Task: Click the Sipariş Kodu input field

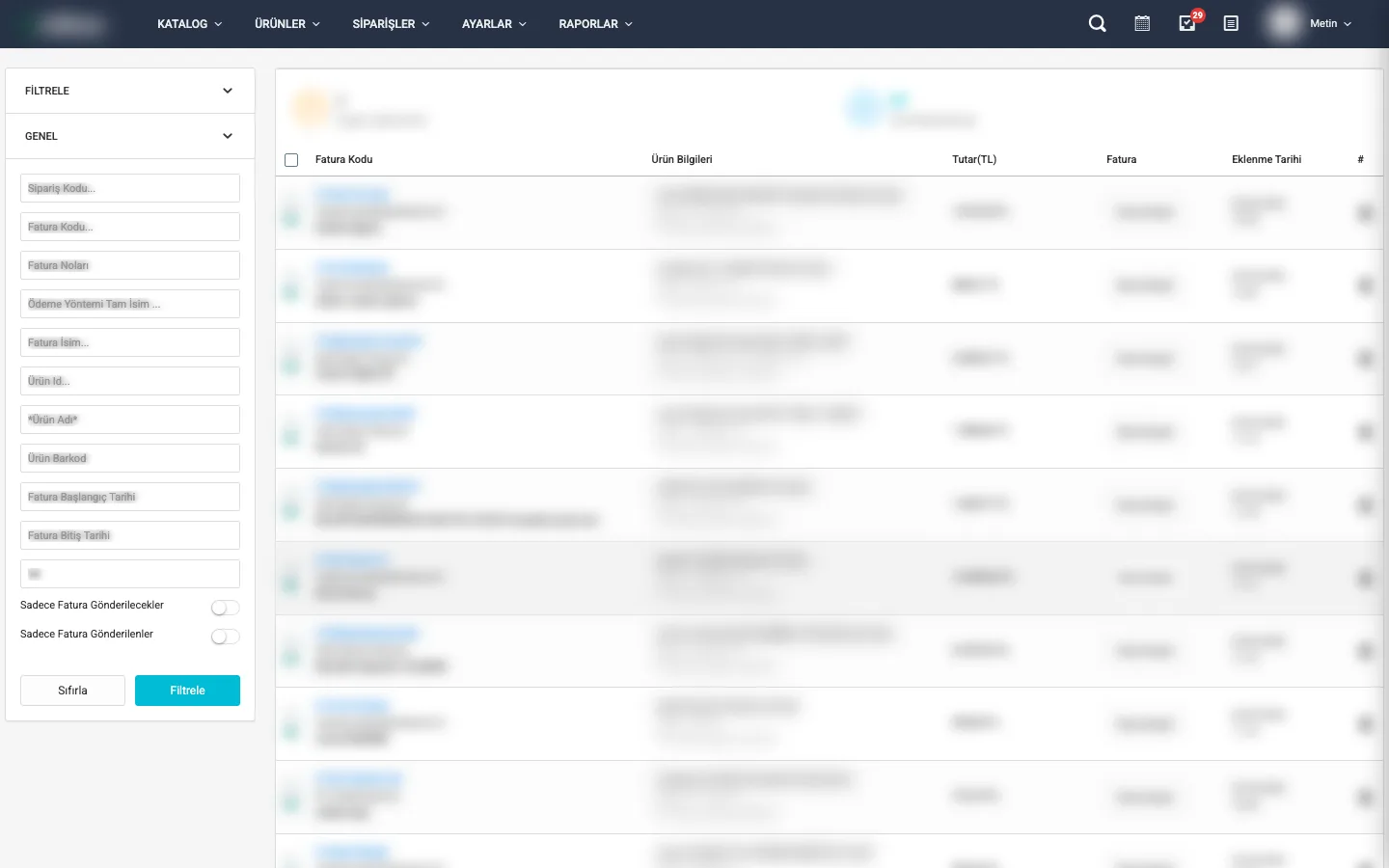Action: tap(130, 188)
